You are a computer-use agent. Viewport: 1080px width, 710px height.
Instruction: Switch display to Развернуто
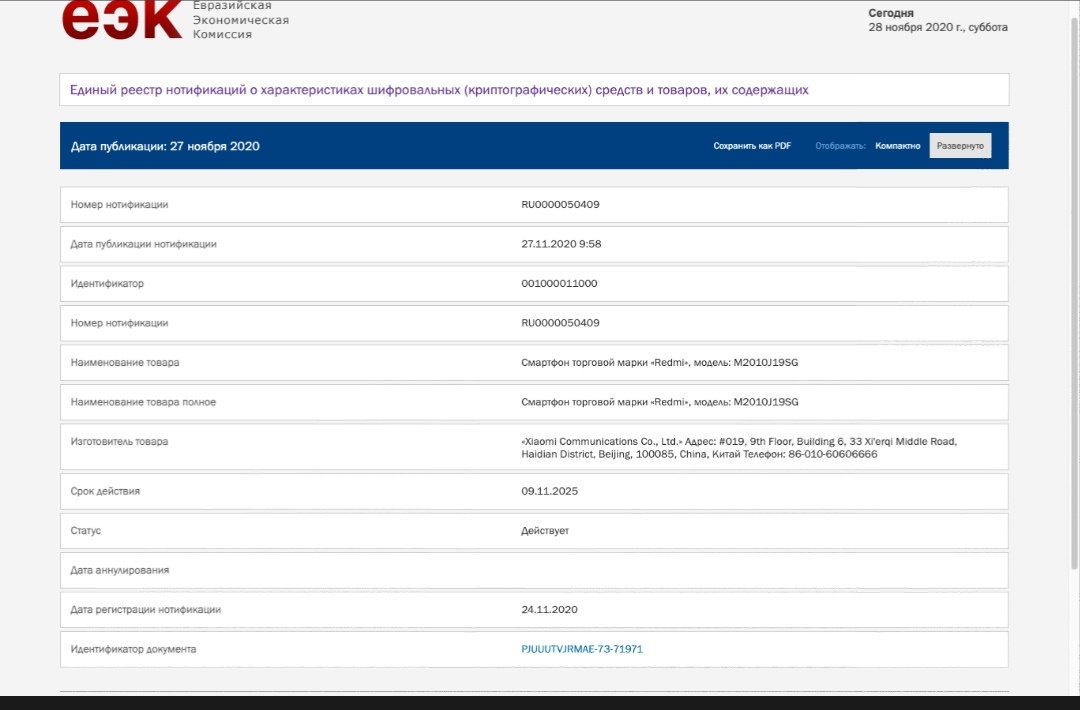[x=960, y=146]
